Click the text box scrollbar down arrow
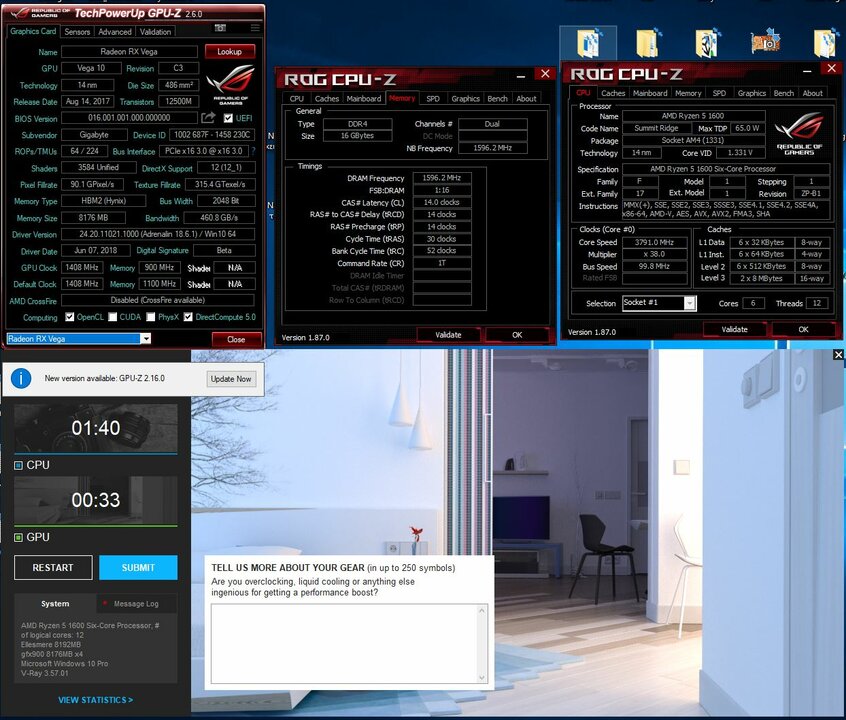The height and width of the screenshot is (720, 846). coord(482,678)
